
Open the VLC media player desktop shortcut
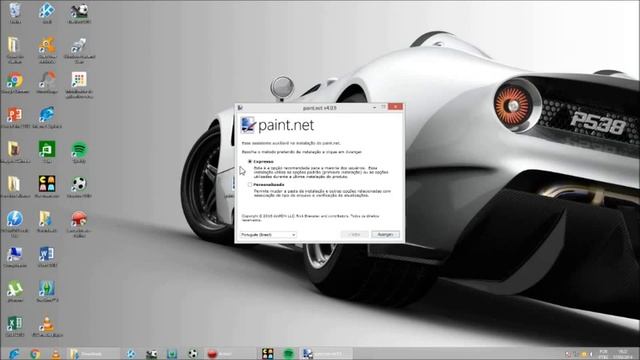coord(47,326)
